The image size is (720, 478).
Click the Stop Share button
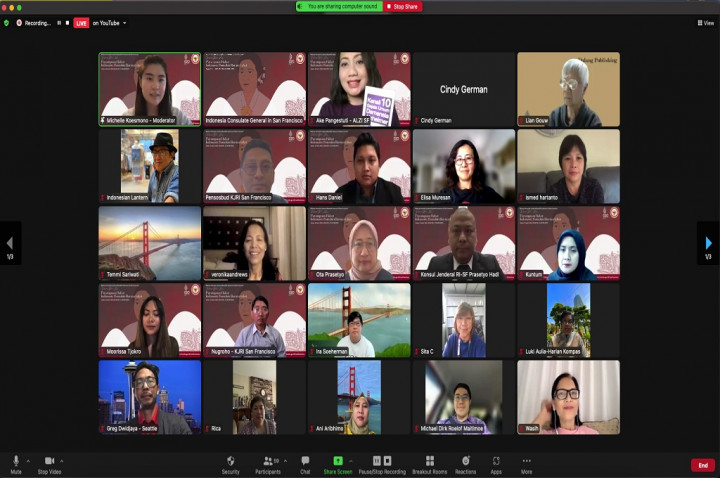[403, 6]
